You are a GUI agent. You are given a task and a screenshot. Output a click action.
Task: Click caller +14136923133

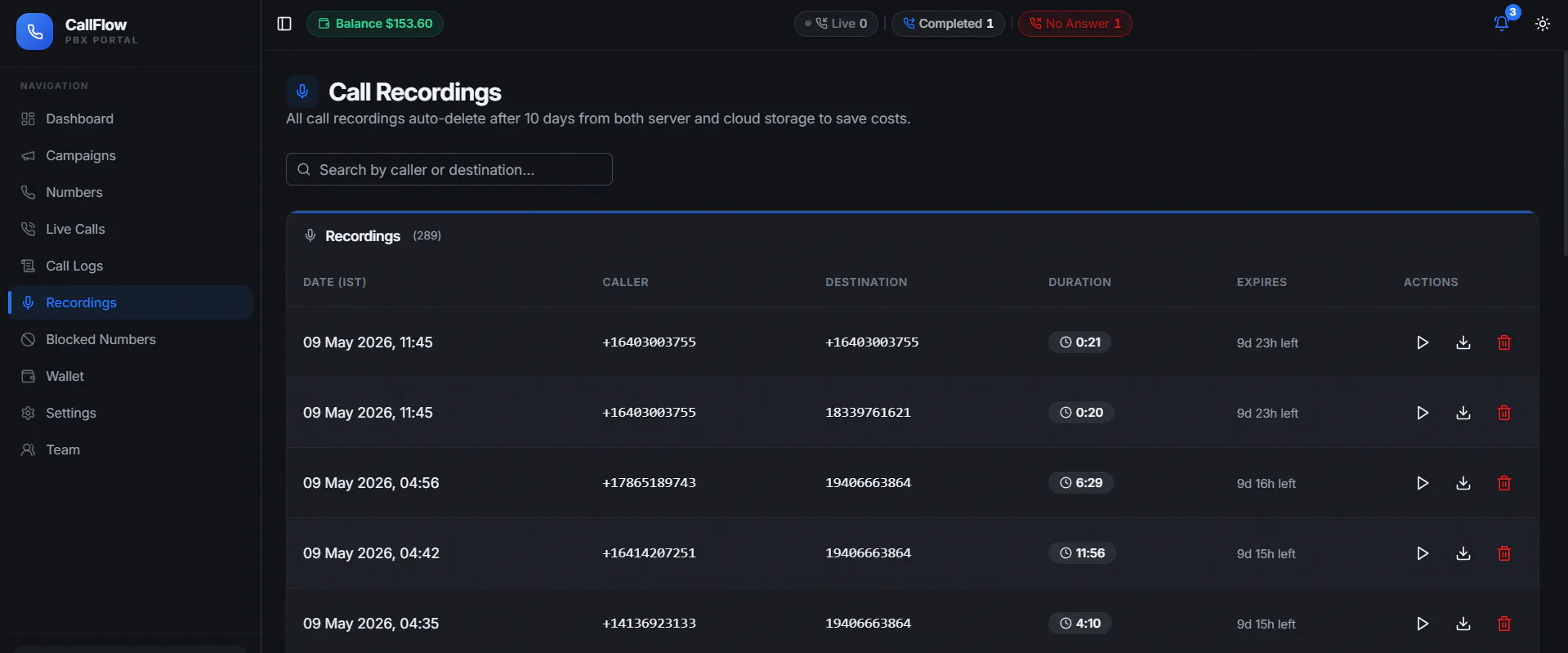(649, 624)
